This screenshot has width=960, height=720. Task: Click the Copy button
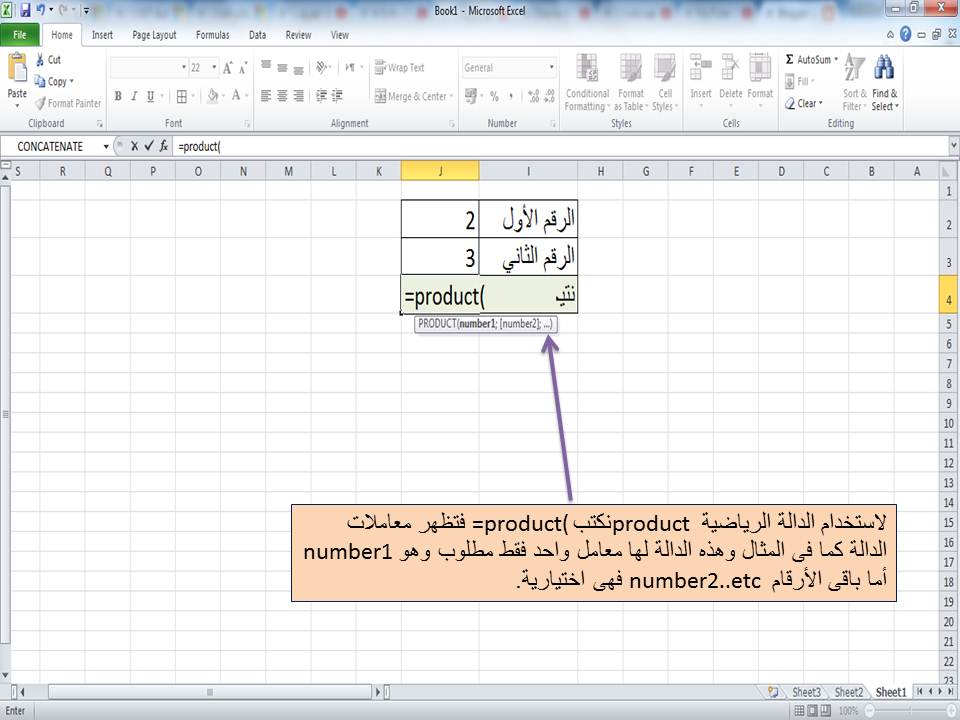54,81
